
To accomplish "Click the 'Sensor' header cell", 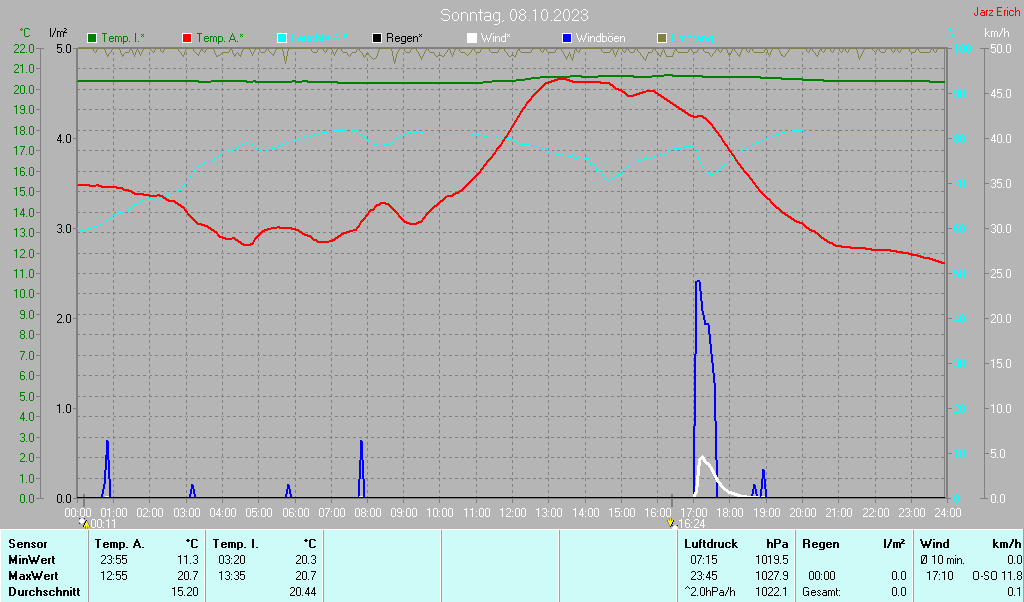I will point(28,544).
